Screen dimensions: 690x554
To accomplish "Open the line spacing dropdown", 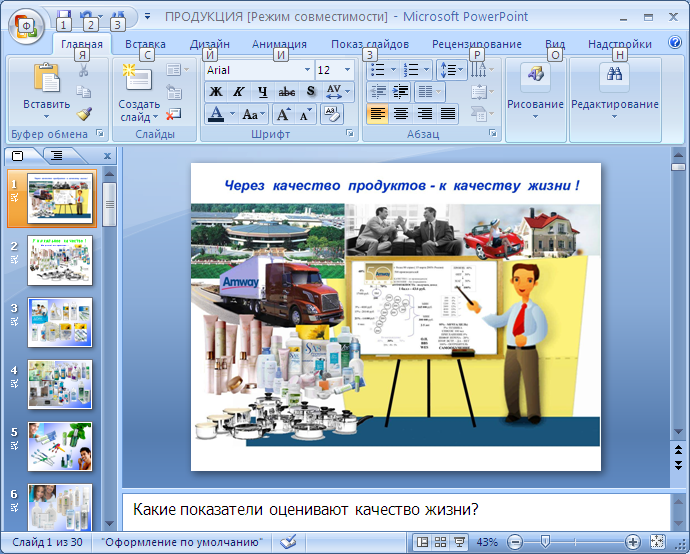I will tap(452, 70).
